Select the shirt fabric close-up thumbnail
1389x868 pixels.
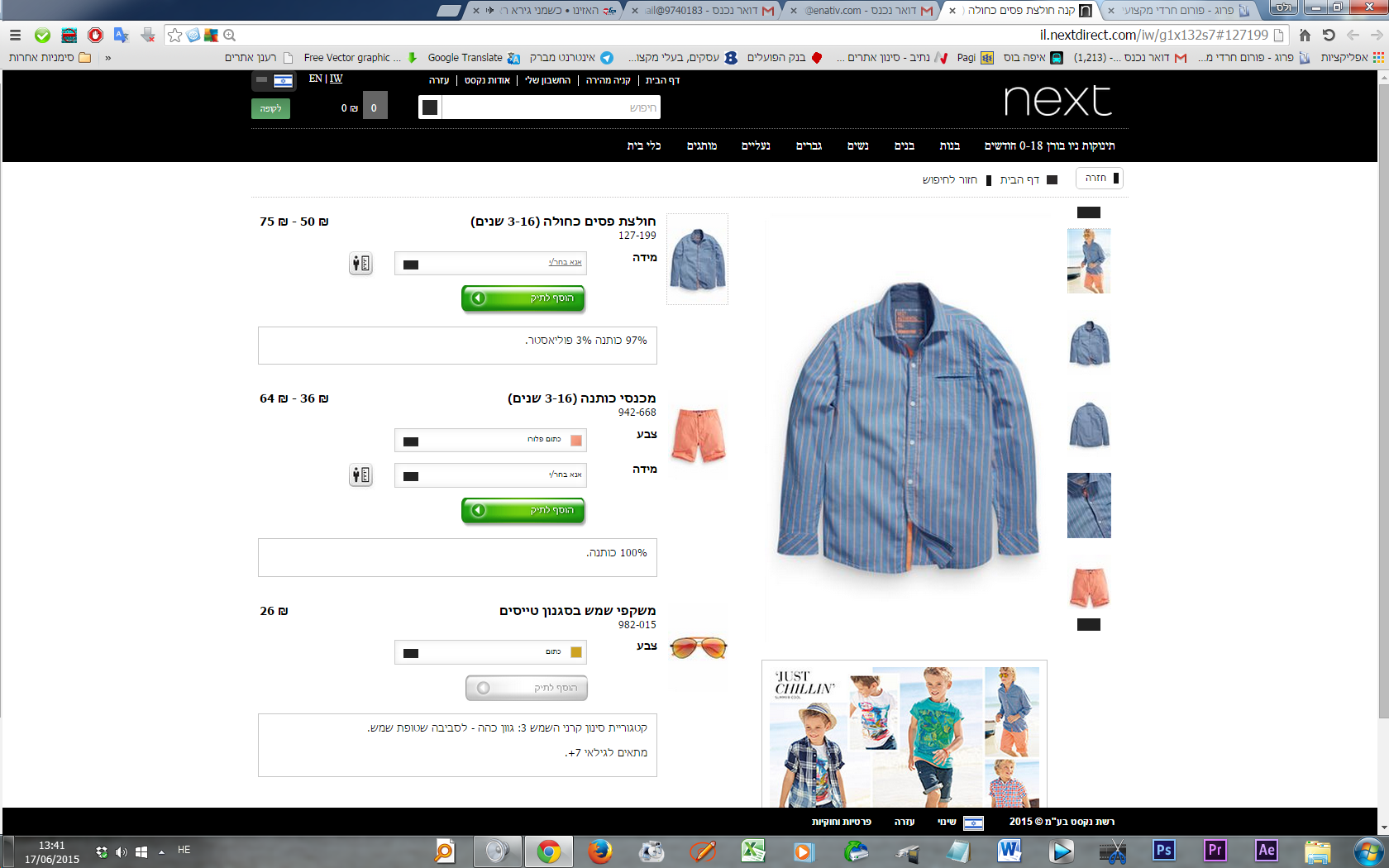[x=1089, y=506]
